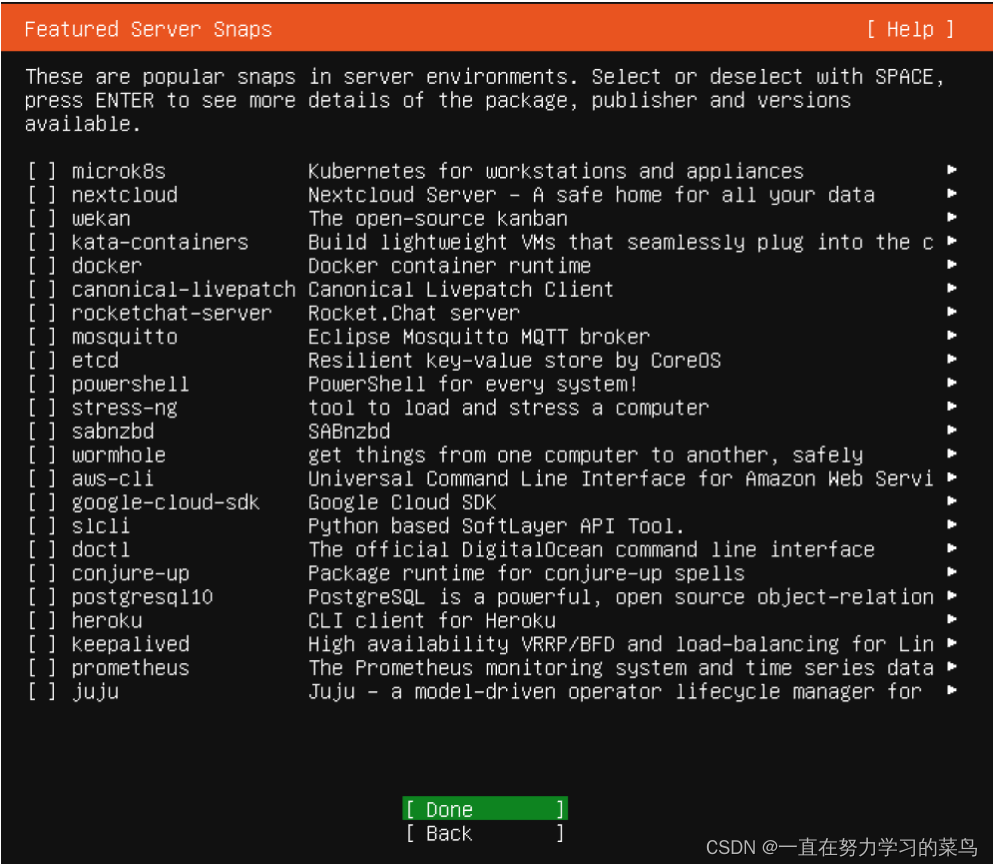Select the aws-cli snap name

[x=112, y=478]
